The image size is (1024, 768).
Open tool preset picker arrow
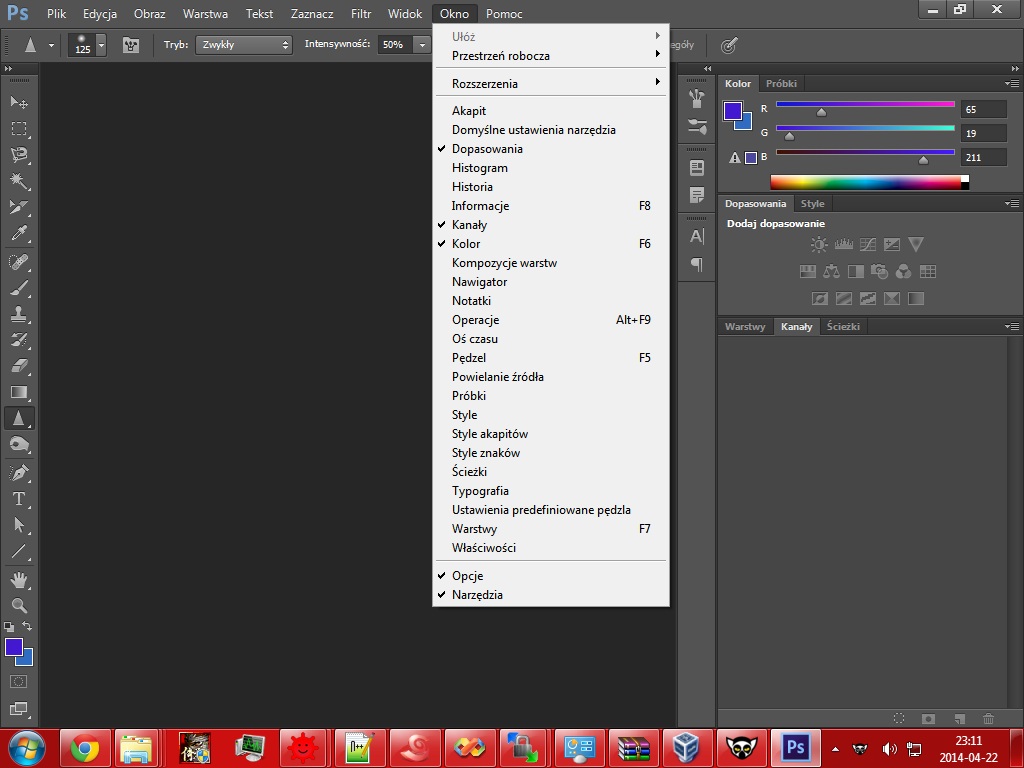[52, 45]
